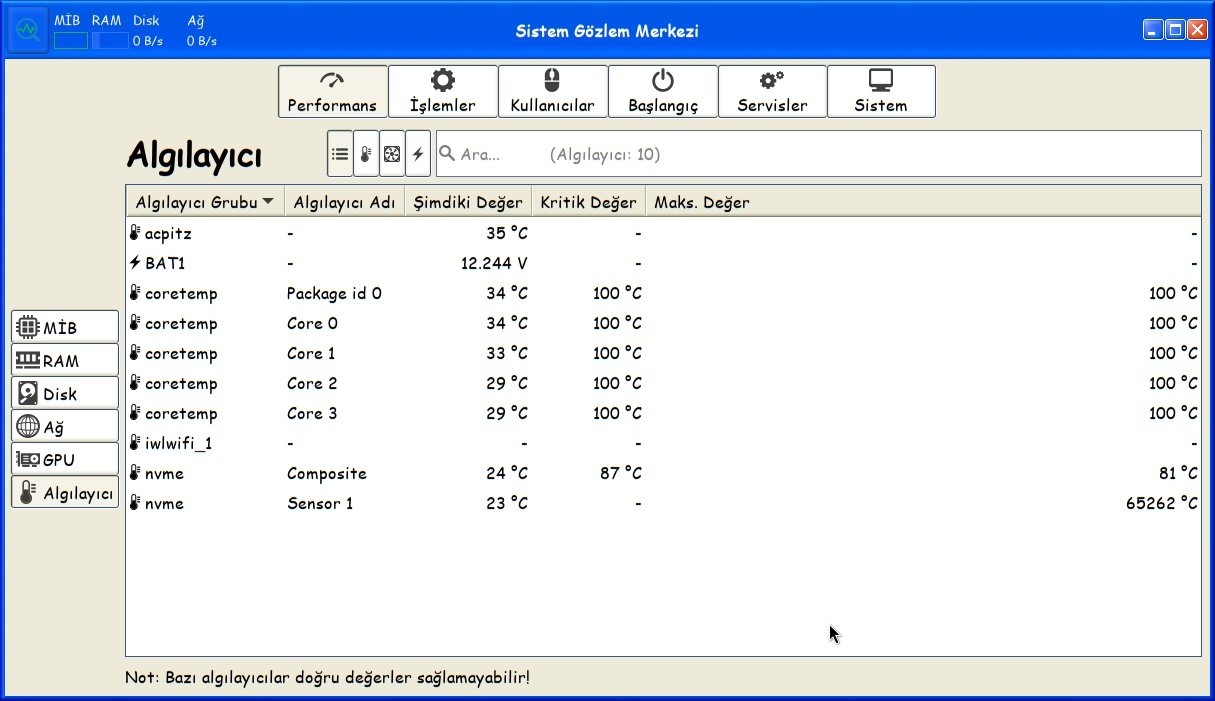Viewport: 1215px width, 701px height.
Task: Click thermometer icon on nvme Sensor 1 row
Action: 135,503
